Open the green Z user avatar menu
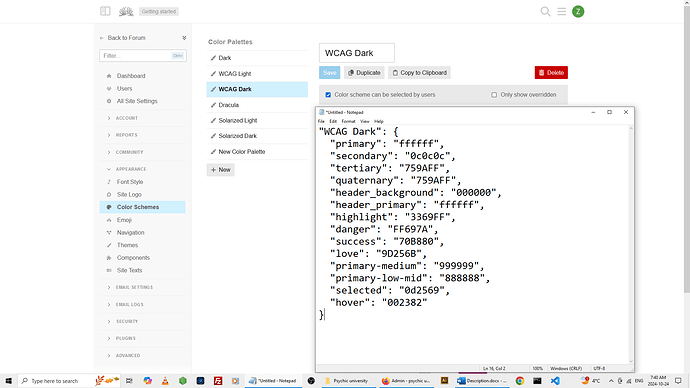This screenshot has width=690, height=388. [578, 11]
